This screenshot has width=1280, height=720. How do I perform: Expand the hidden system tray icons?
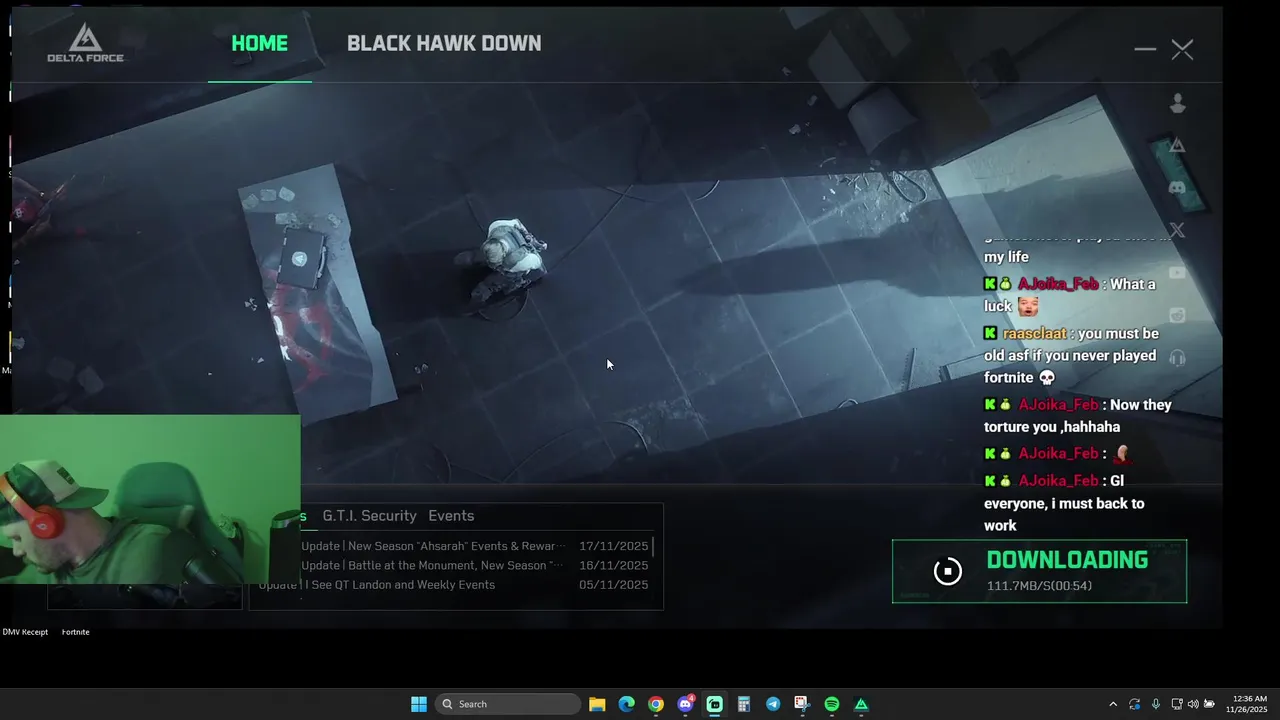[x=1113, y=704]
